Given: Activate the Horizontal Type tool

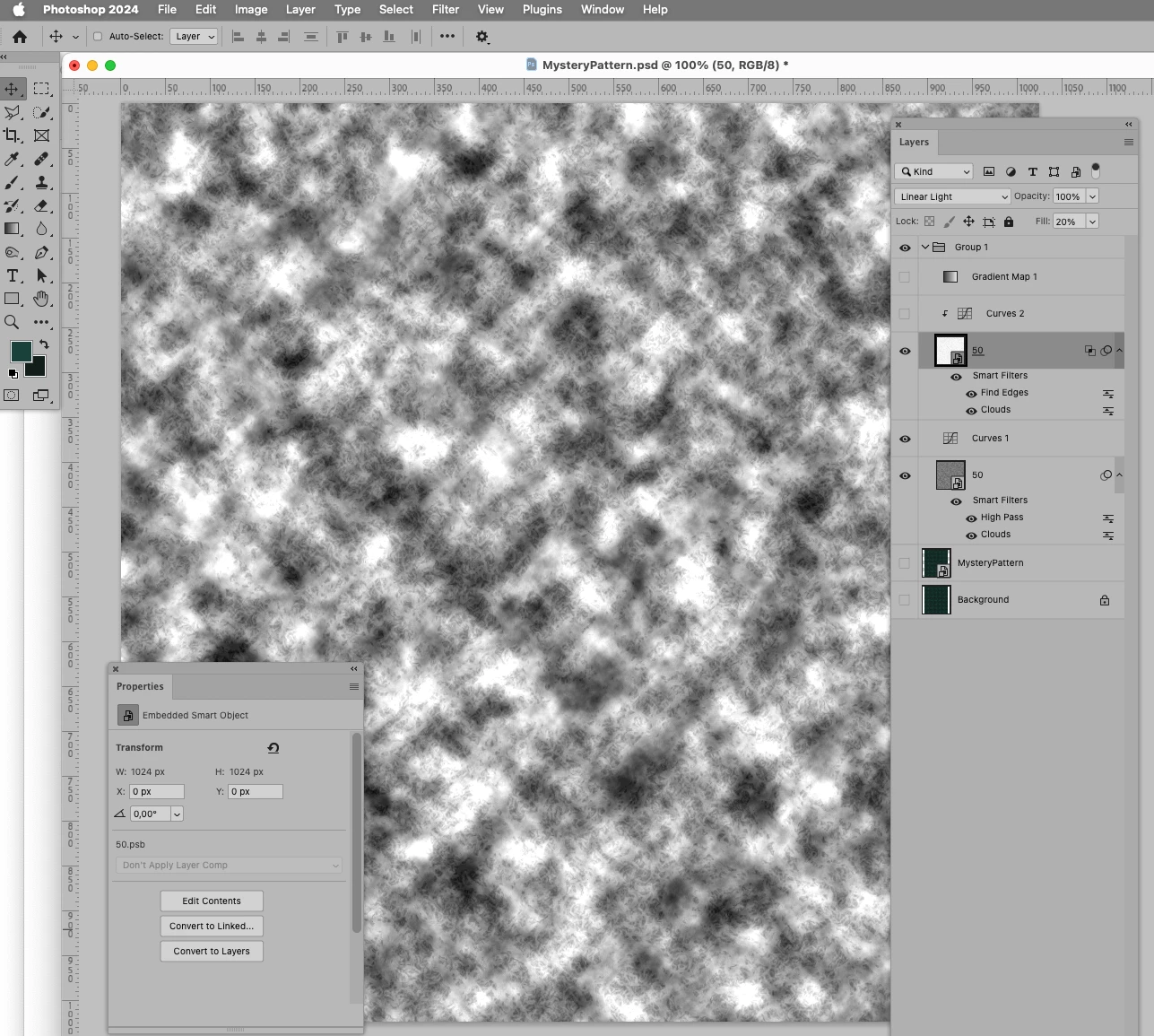Looking at the screenshot, I should [13, 275].
